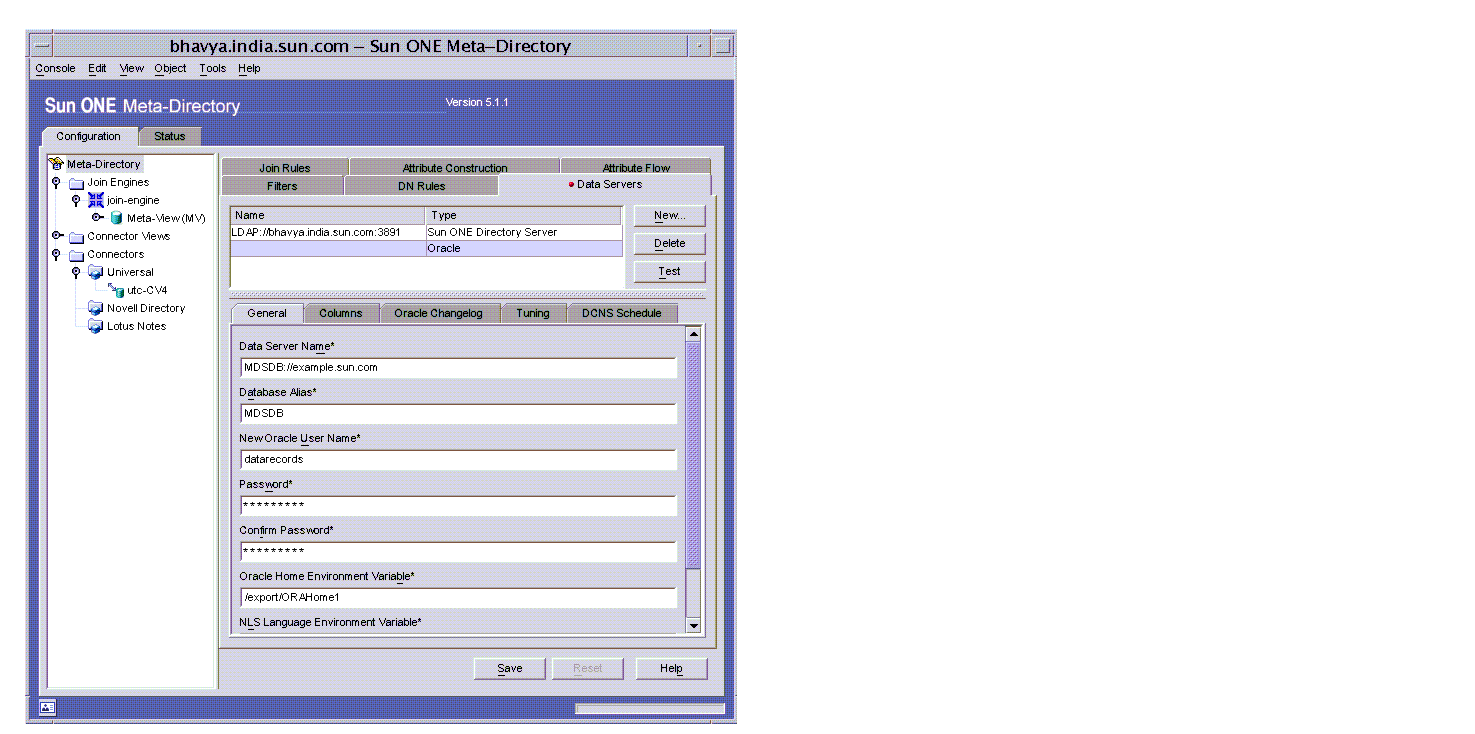
Task: Switch to the Join Rules tab
Action: tap(285, 168)
